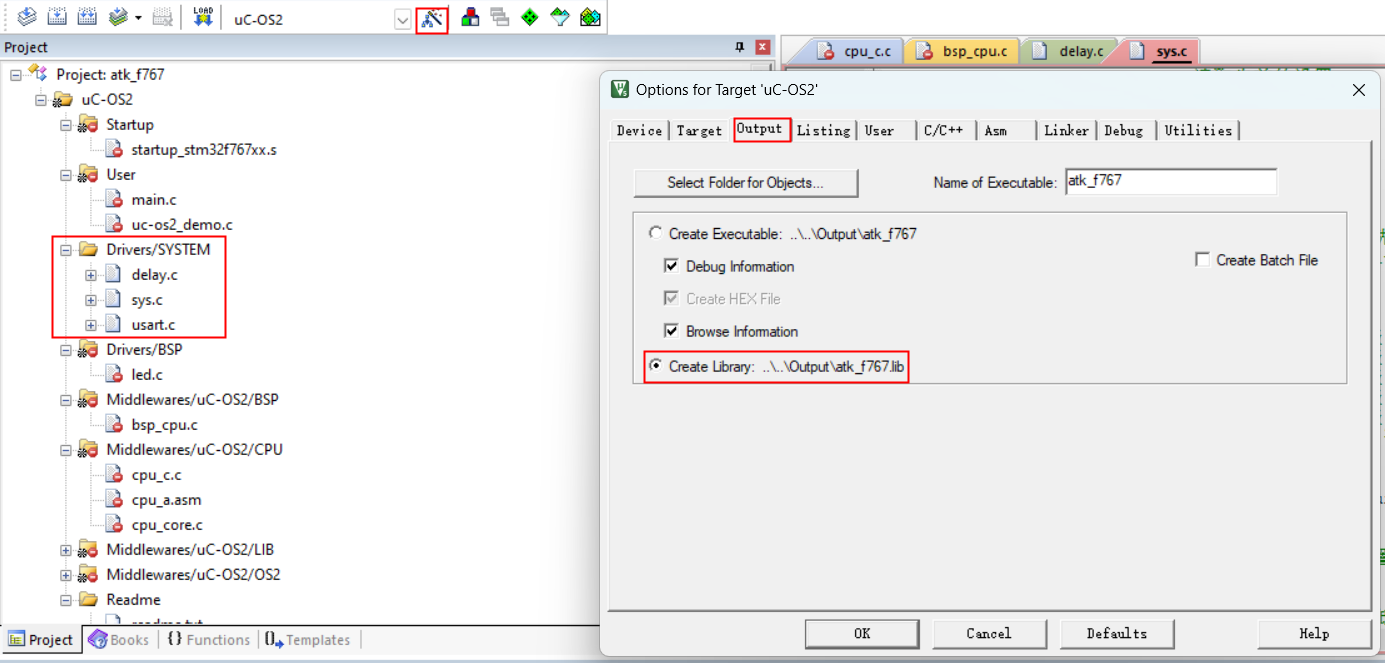This screenshot has height=663, width=1385.
Task: Click the Select Software Packs funnel icon
Action: point(560,18)
